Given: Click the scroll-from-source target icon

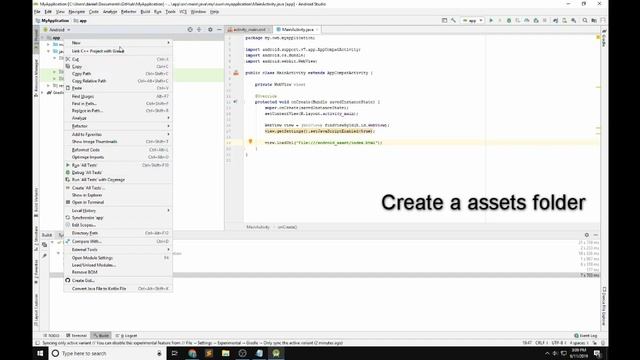Looking at the screenshot, I should click(x=190, y=30).
